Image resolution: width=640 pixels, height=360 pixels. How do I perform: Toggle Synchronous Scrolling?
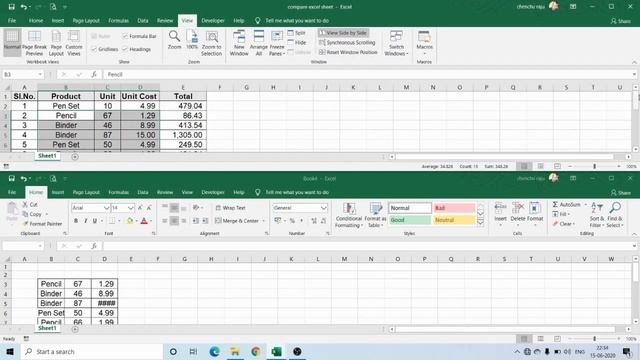point(347,42)
